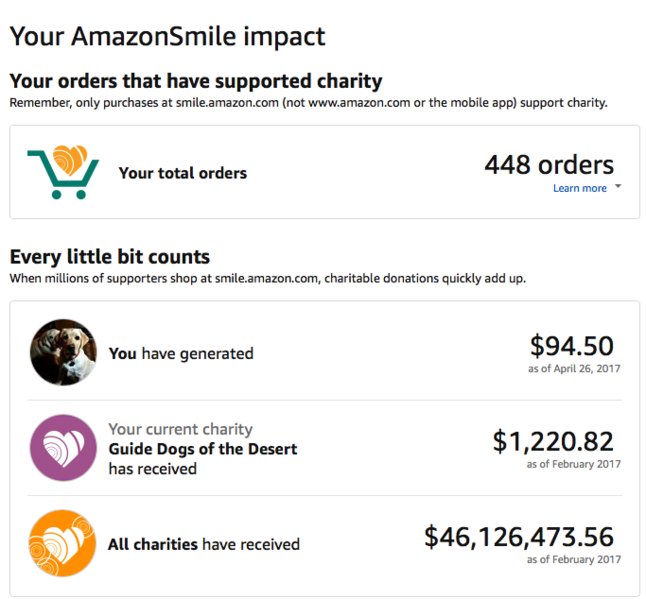Click Your current charity label
This screenshot has height=599, width=646.
point(180,429)
